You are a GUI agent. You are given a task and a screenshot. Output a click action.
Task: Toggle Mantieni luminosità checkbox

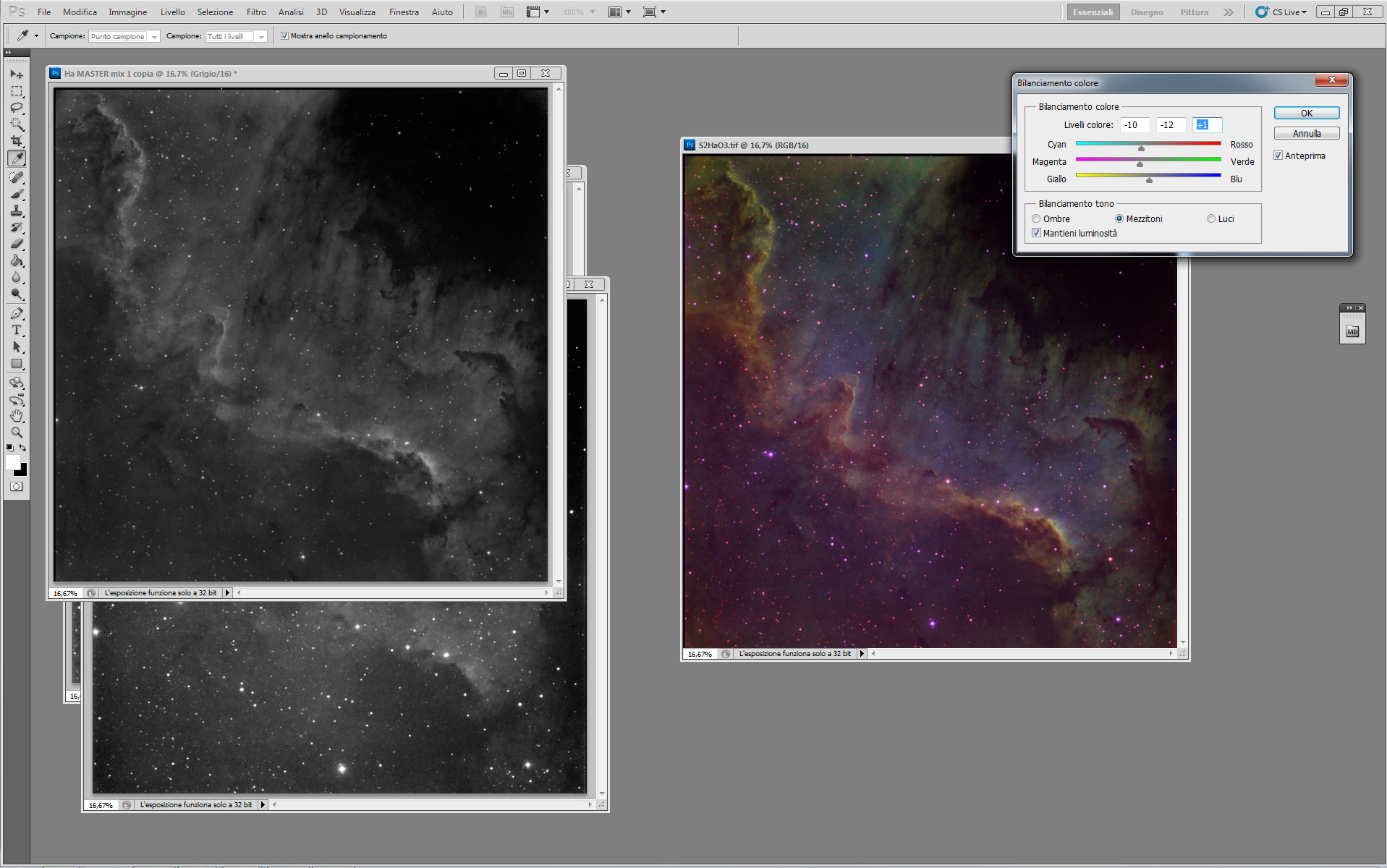click(x=1036, y=233)
